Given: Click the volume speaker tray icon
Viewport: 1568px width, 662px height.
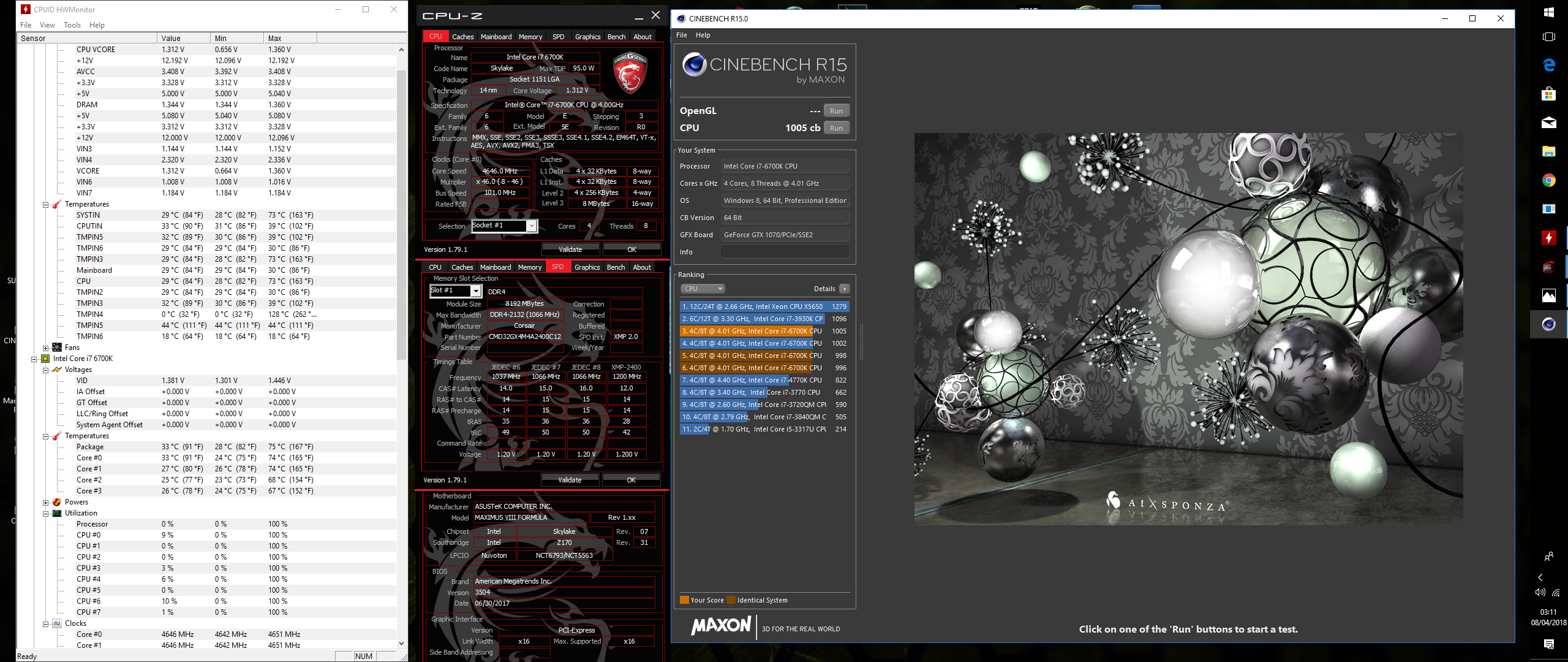Looking at the screenshot, I should [x=1540, y=592].
